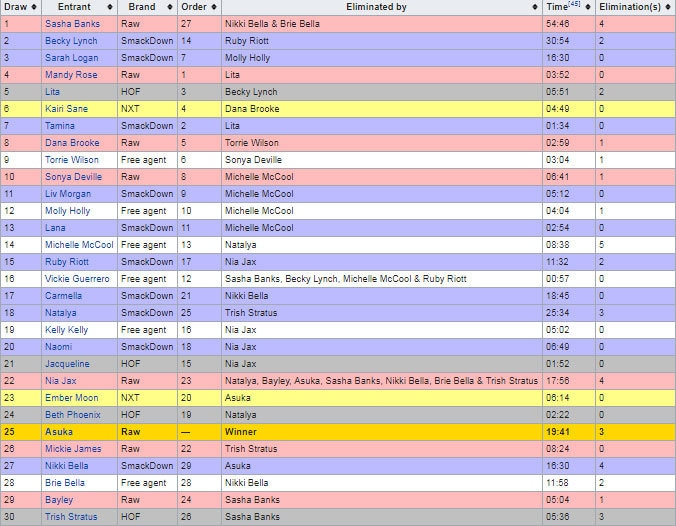Screen dimensions: 676x526
Task: Open the Mickie James link
Action: (x=72, y=449)
